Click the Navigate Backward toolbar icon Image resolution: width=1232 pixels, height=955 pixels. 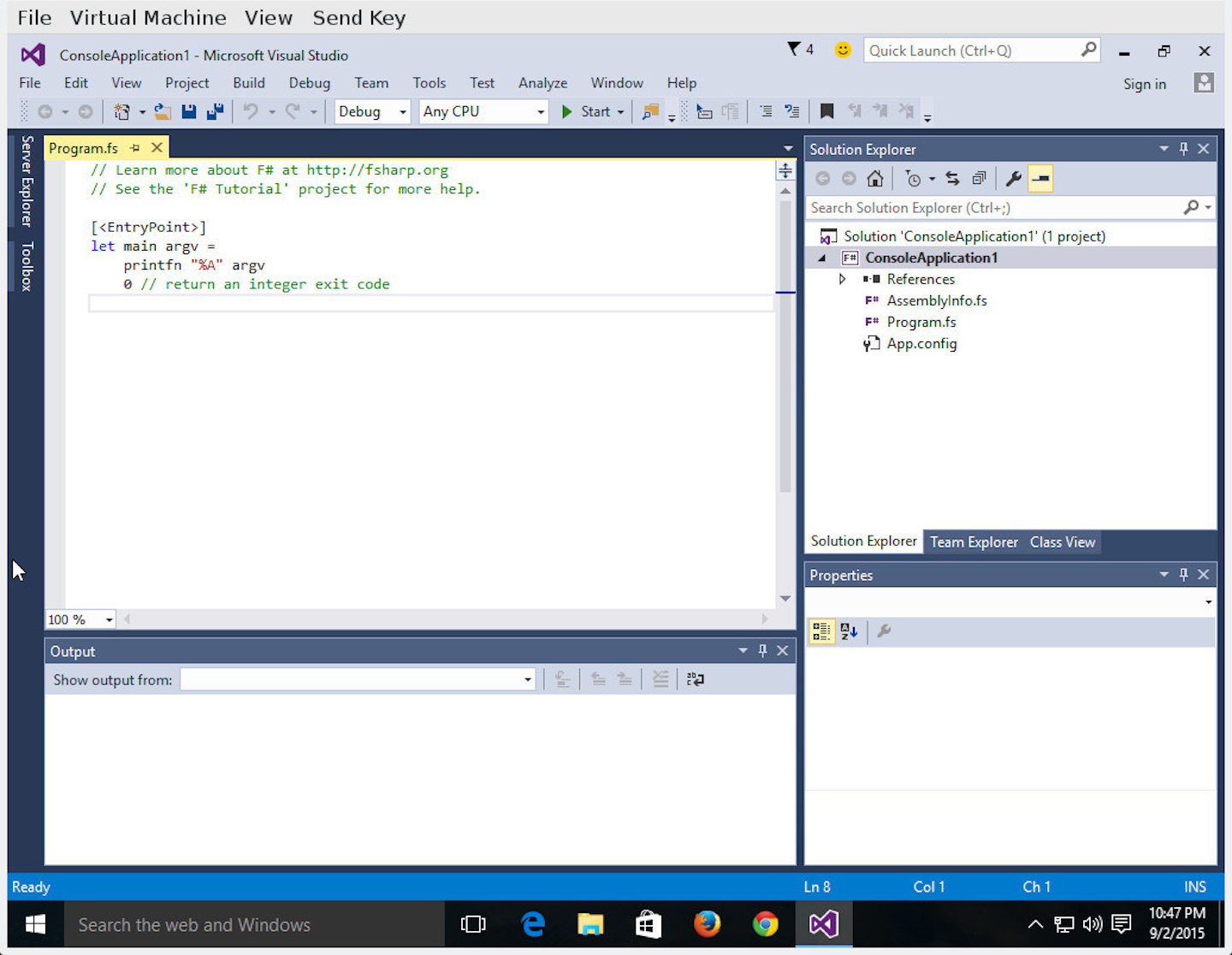(45, 111)
